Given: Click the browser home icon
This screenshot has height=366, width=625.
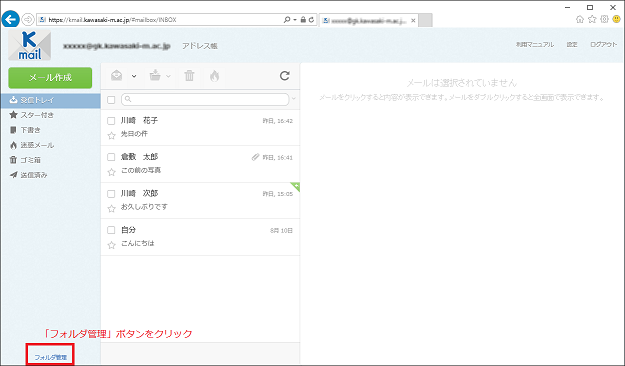Looking at the screenshot, I should (580, 19).
